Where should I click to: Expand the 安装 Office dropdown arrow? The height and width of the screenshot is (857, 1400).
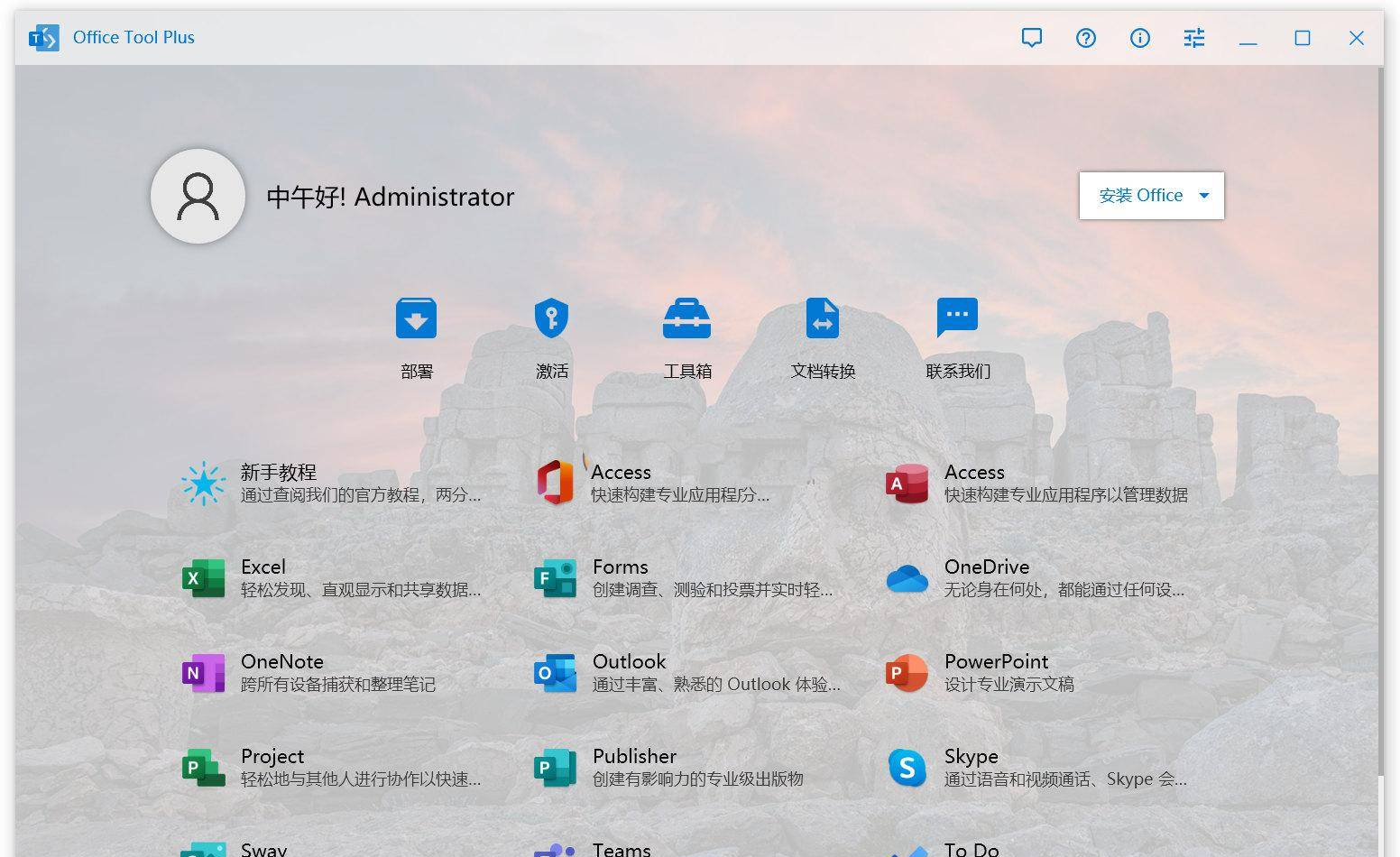[1203, 196]
